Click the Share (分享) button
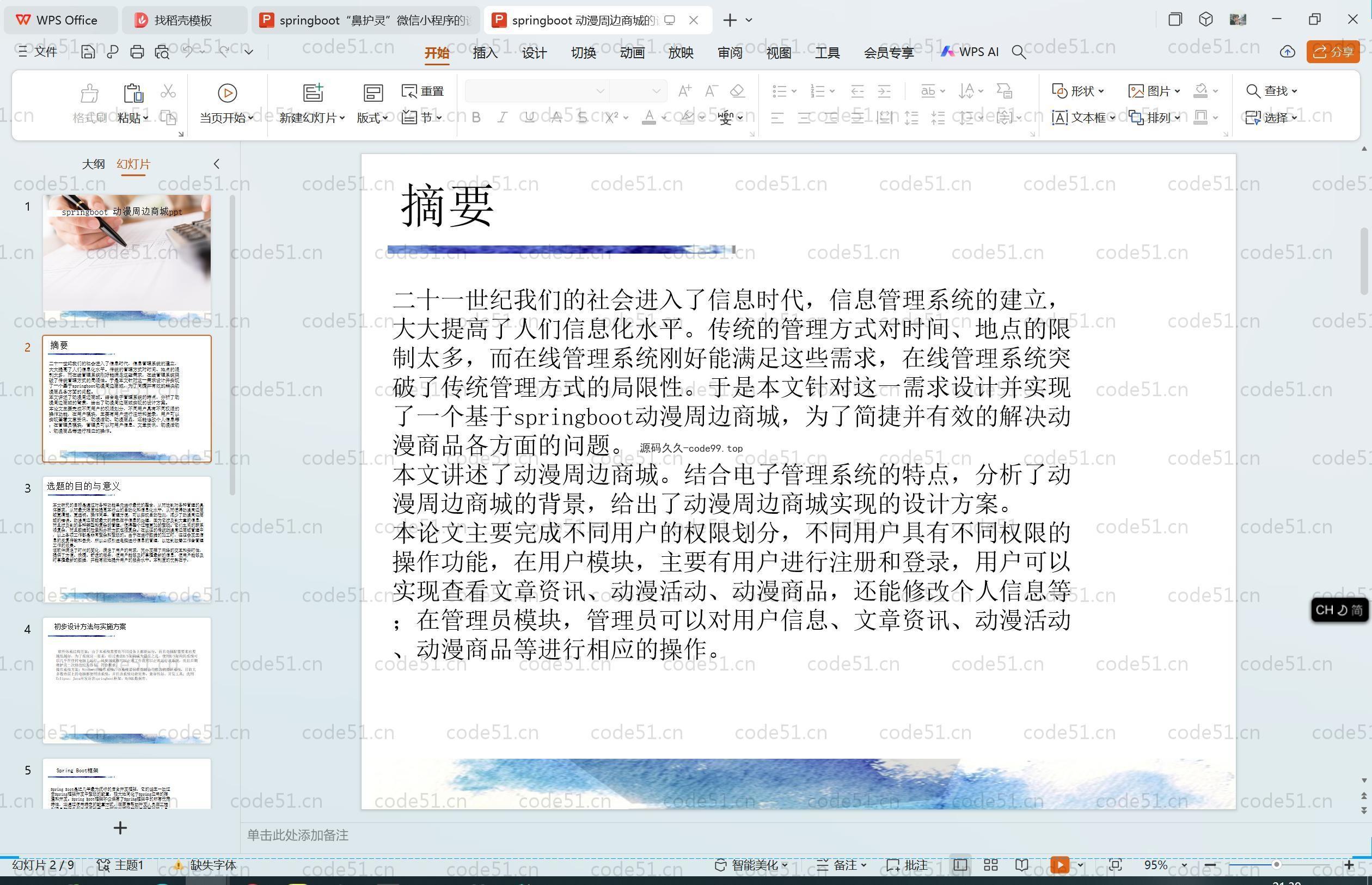The width and height of the screenshot is (1372, 885). pyautogui.click(x=1333, y=52)
